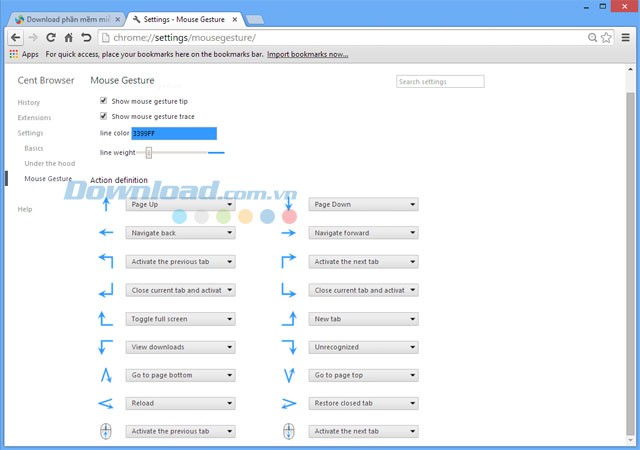Click the right-angle gesture icon beside Restore closed tab

click(289, 403)
